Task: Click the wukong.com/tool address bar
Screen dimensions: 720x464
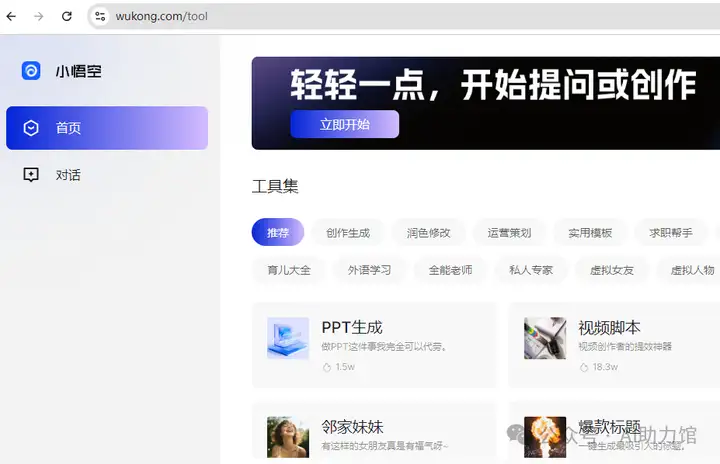Action: pyautogui.click(x=404, y=17)
